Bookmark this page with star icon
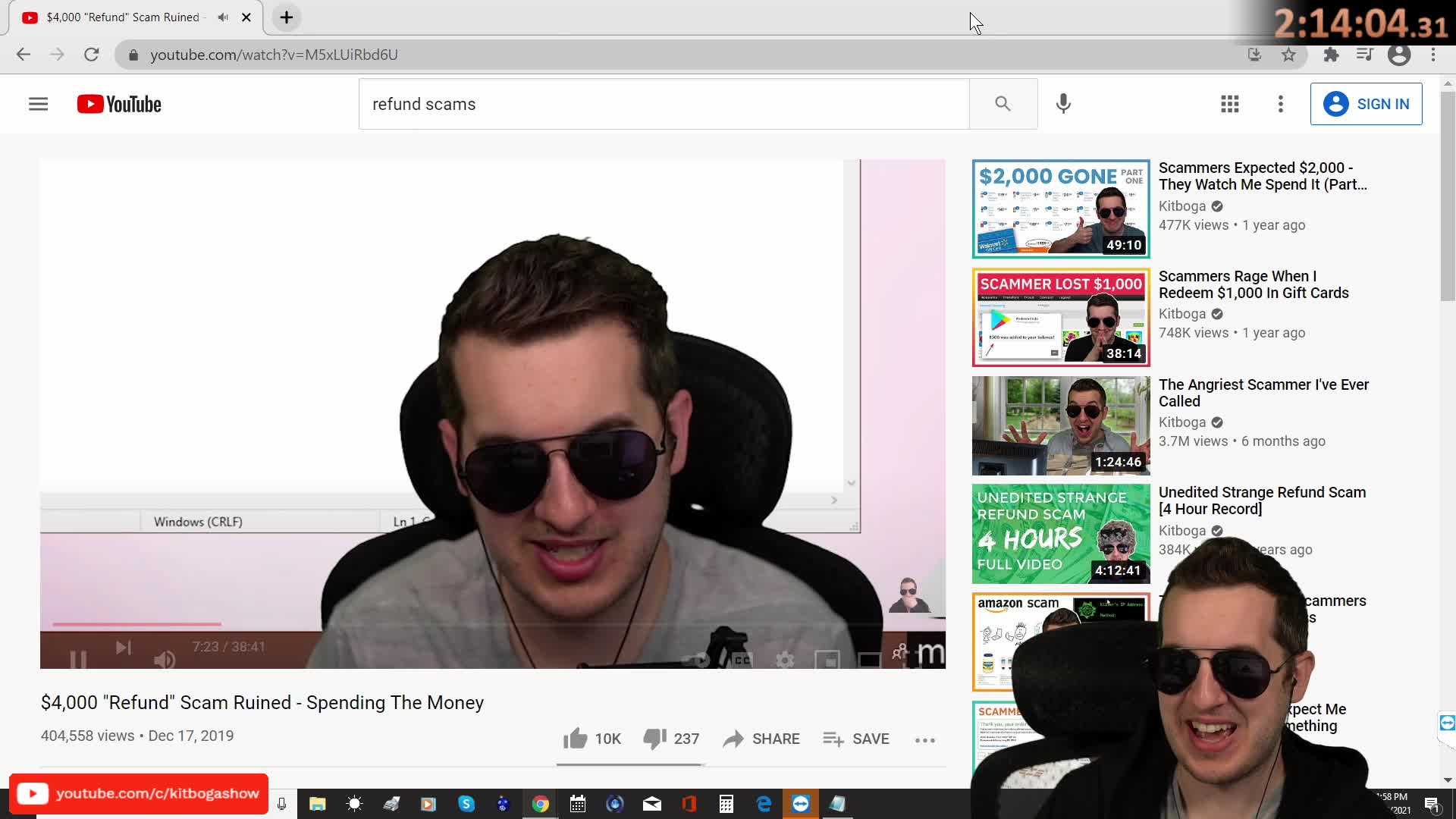Image resolution: width=1456 pixels, height=819 pixels. tap(1288, 55)
